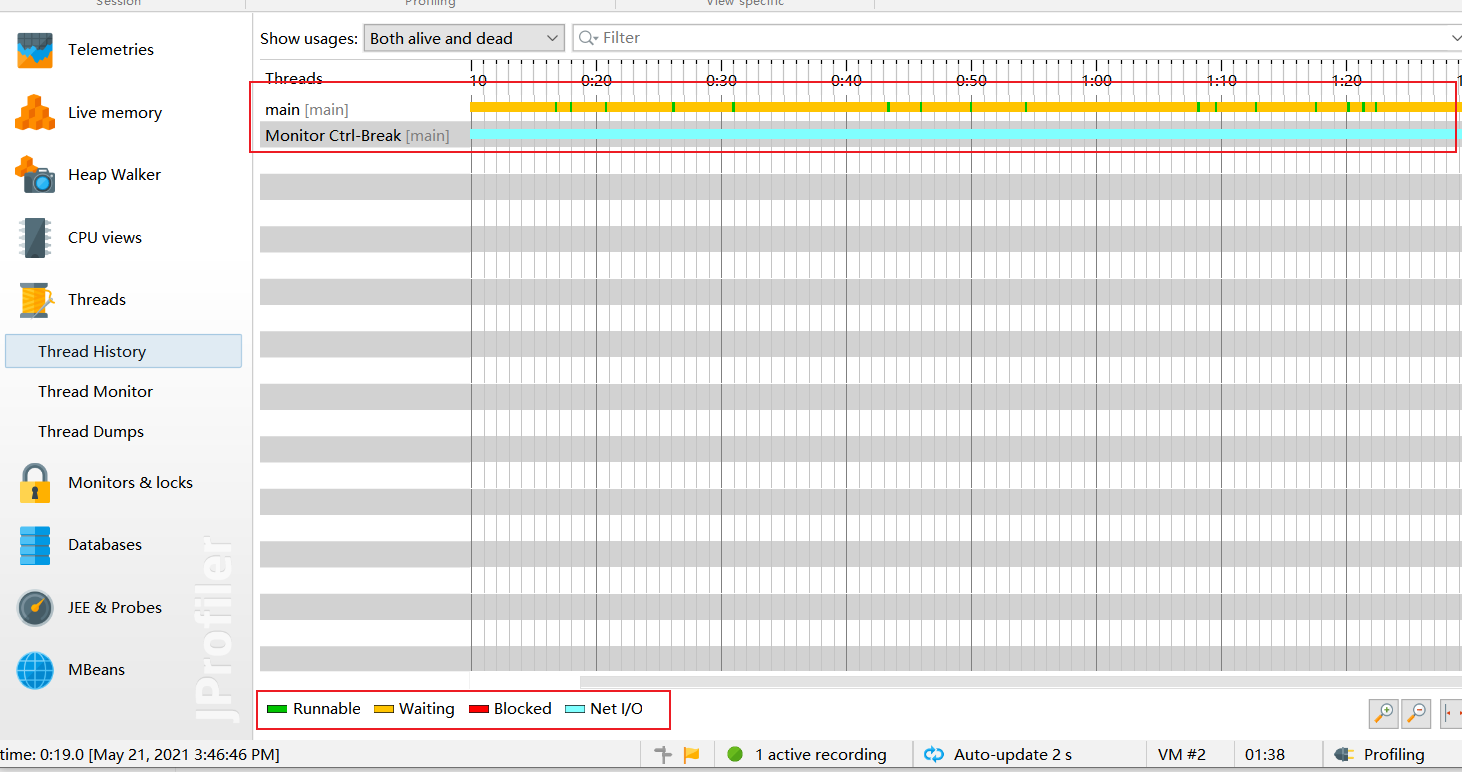This screenshot has width=1462, height=772.
Task: Click the Auto-update 2 s status text
Action: point(1013,755)
